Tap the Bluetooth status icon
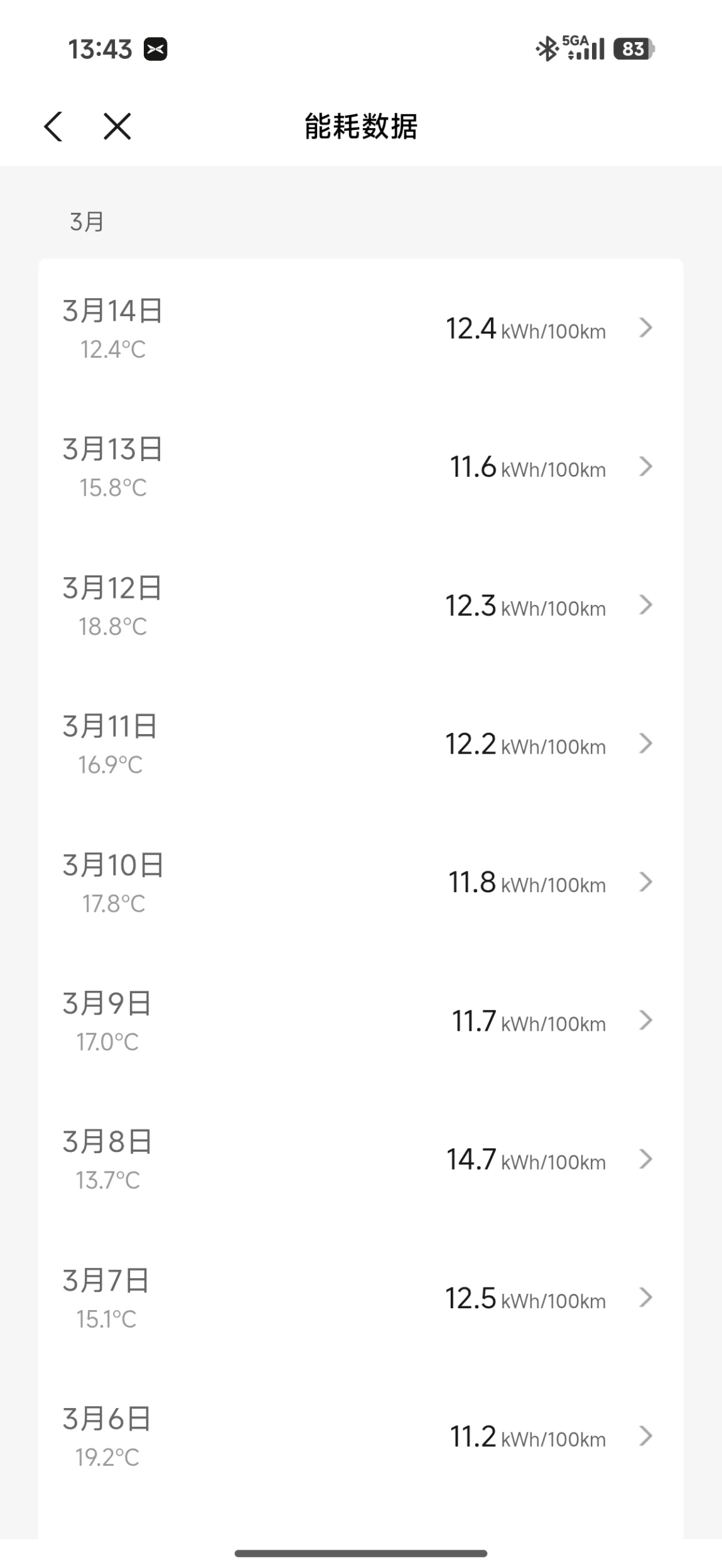 click(547, 49)
